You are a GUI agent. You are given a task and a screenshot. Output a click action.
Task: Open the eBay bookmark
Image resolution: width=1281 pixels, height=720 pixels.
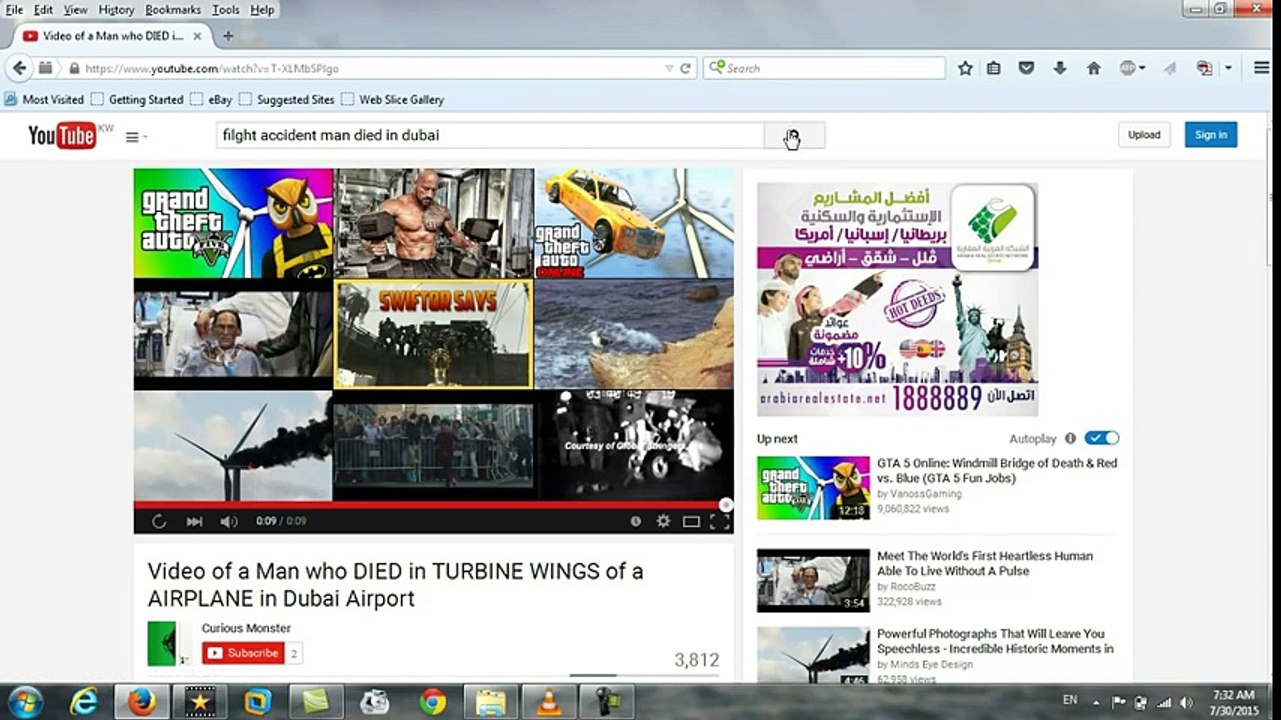tap(211, 99)
